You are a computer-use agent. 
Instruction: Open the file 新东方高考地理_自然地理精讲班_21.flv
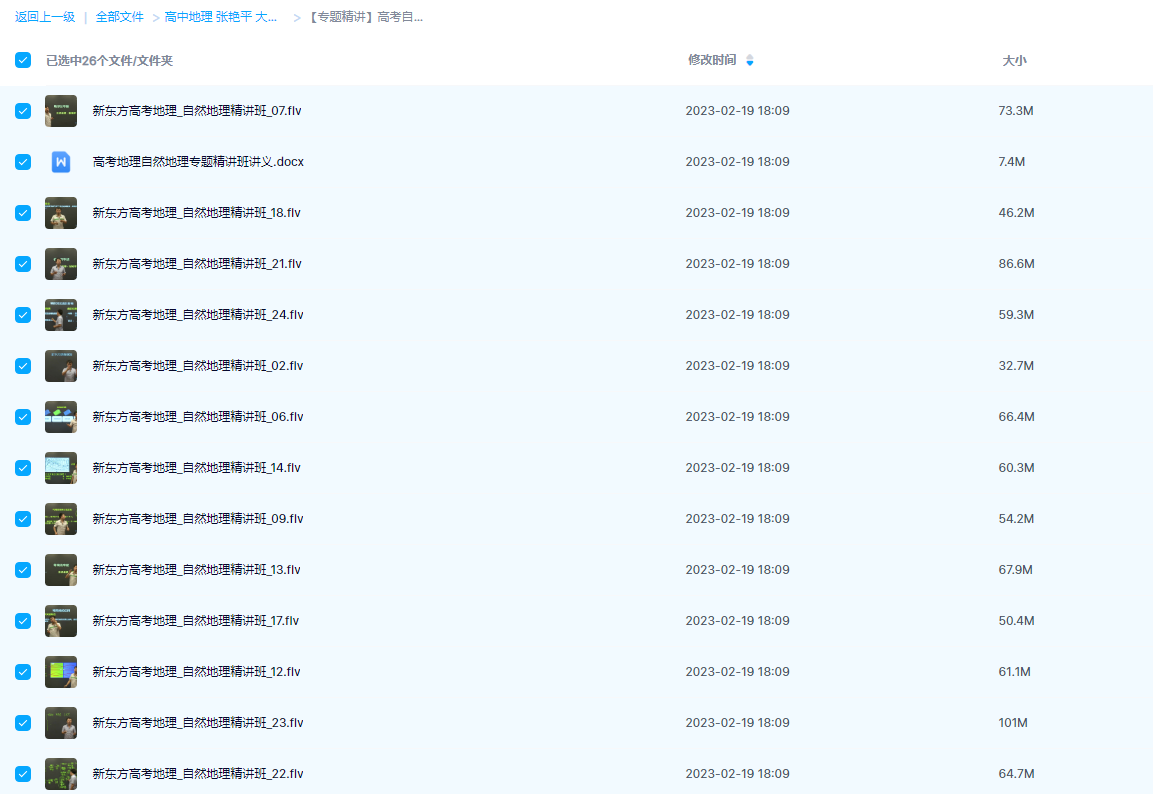[197, 264]
